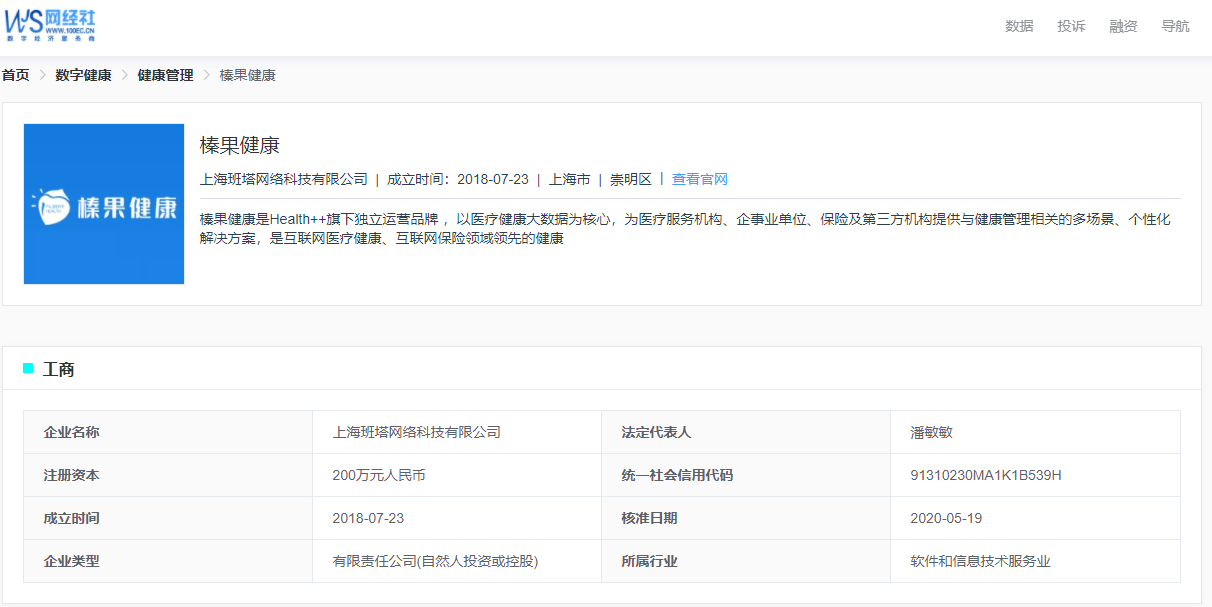Click the 成立时间：2018-07-23 header text

pyautogui.click(x=458, y=179)
